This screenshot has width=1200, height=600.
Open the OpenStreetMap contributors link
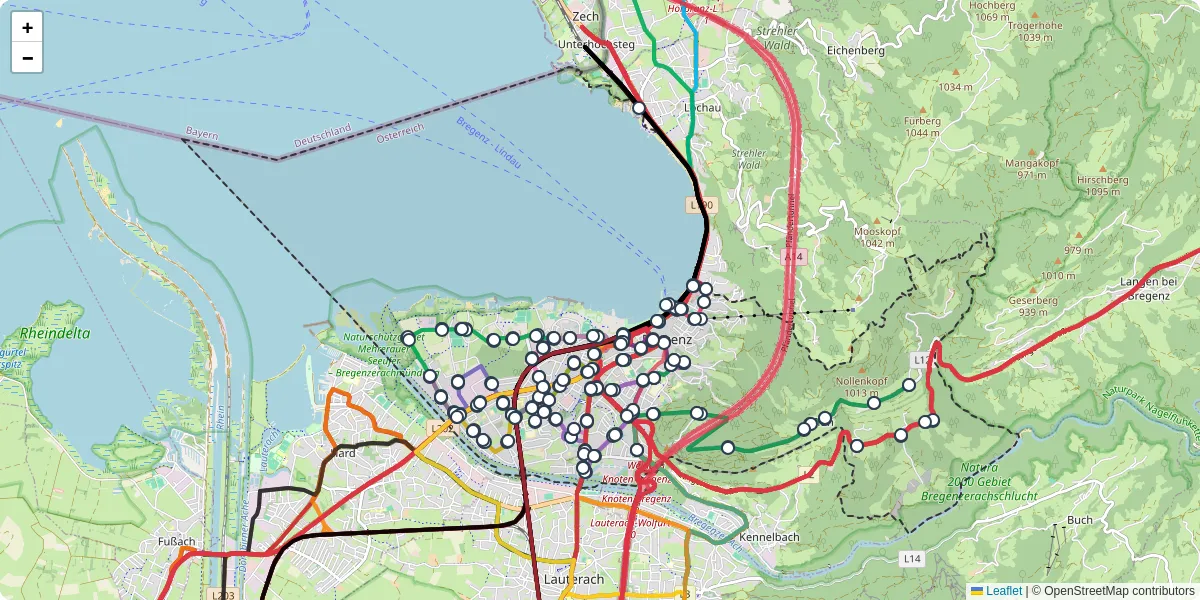1113,591
